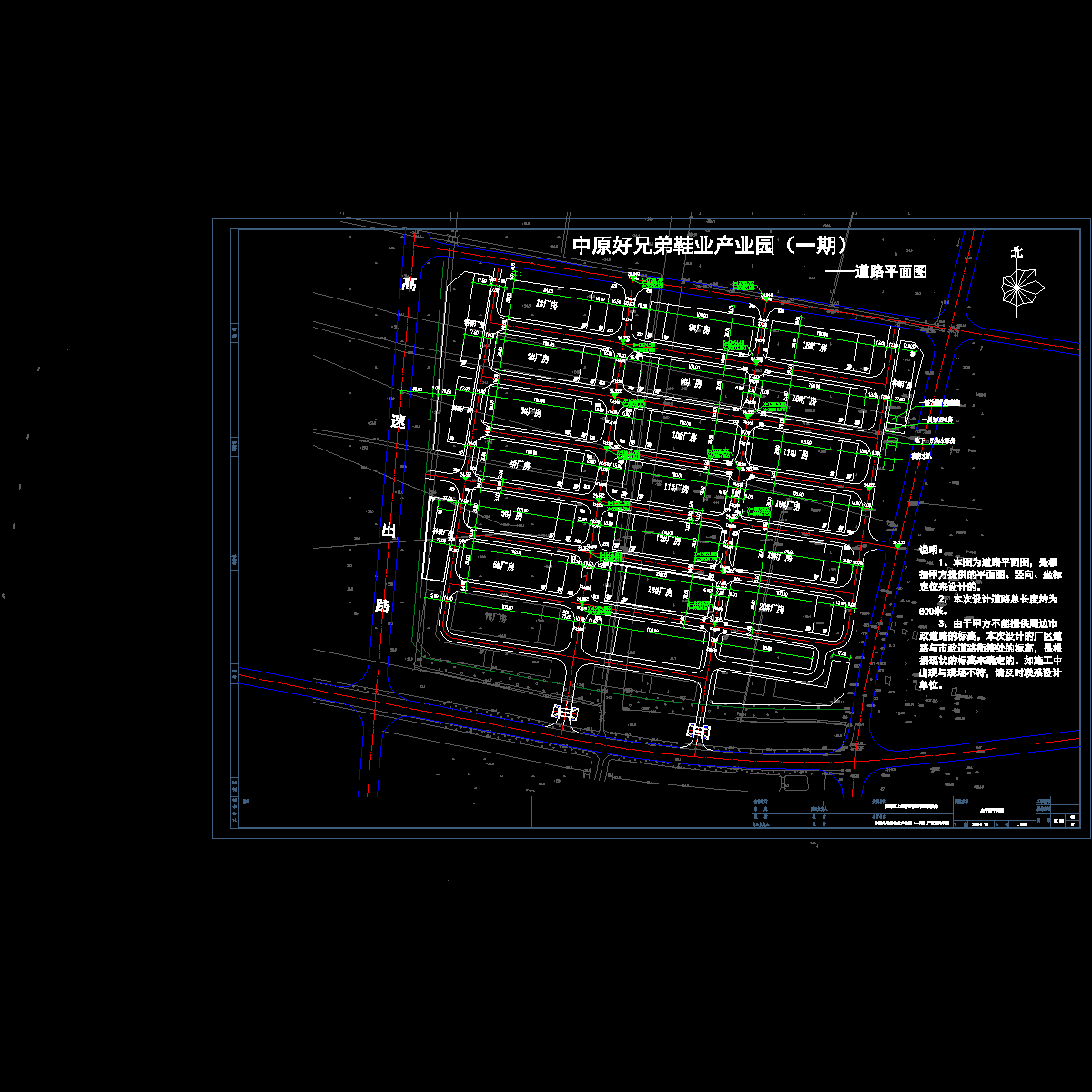
Task: Select the road character 速
Action: tap(399, 422)
